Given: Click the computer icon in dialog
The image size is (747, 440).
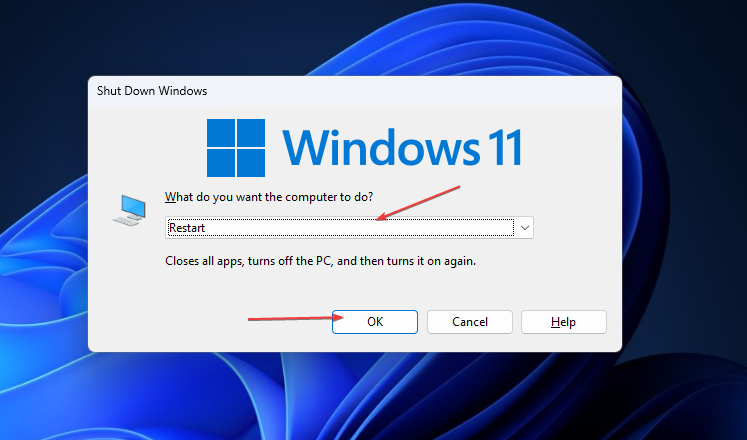Looking at the screenshot, I should [x=130, y=210].
